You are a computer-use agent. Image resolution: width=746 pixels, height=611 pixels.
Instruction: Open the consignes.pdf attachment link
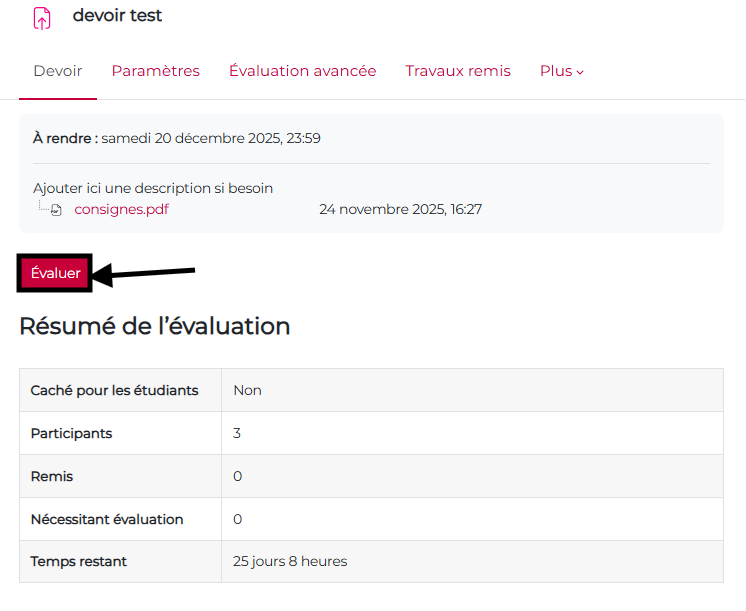coord(121,209)
